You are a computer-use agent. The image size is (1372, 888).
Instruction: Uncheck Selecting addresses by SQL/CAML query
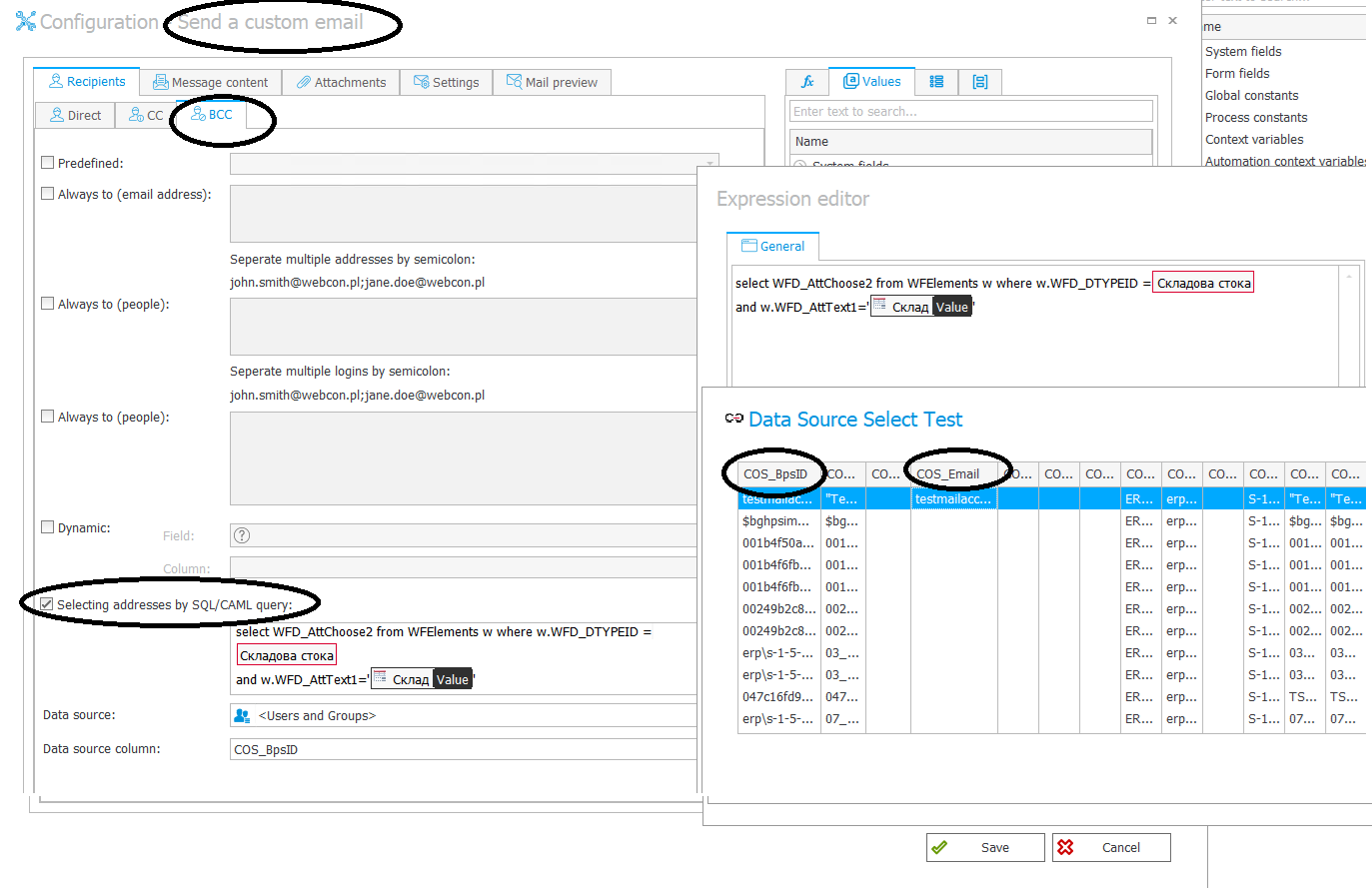(x=47, y=604)
